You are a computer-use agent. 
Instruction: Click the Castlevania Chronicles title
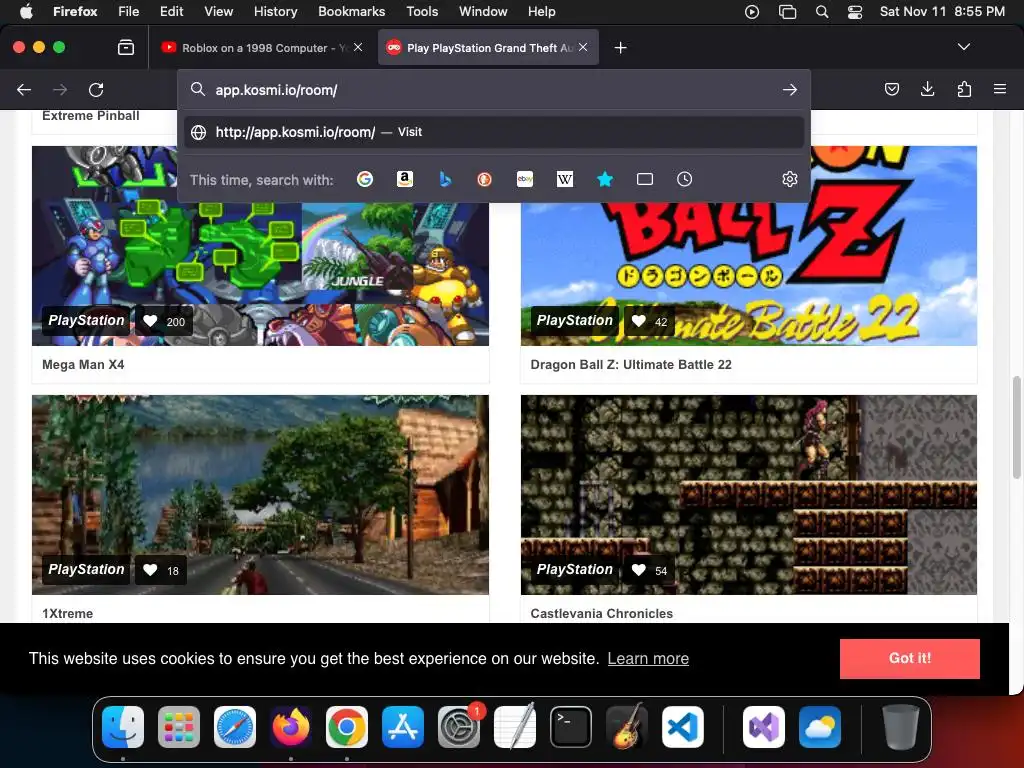pos(601,613)
